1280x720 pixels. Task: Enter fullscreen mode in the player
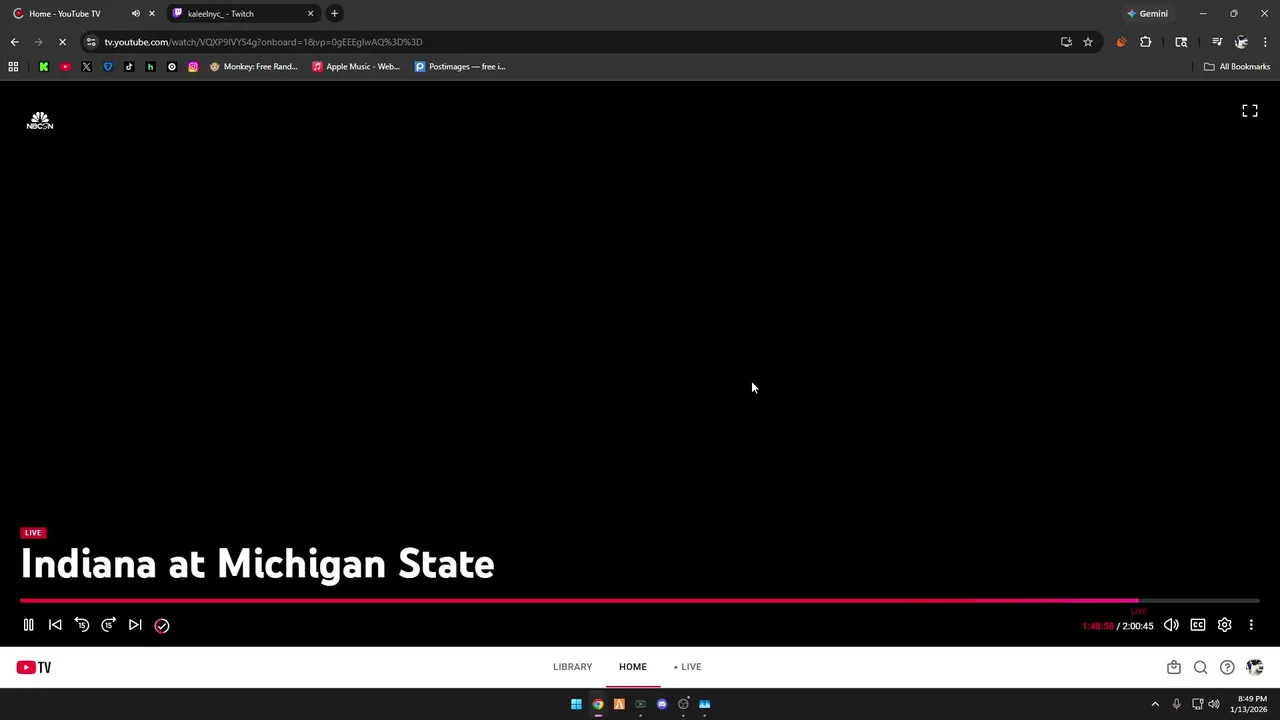coord(1250,111)
